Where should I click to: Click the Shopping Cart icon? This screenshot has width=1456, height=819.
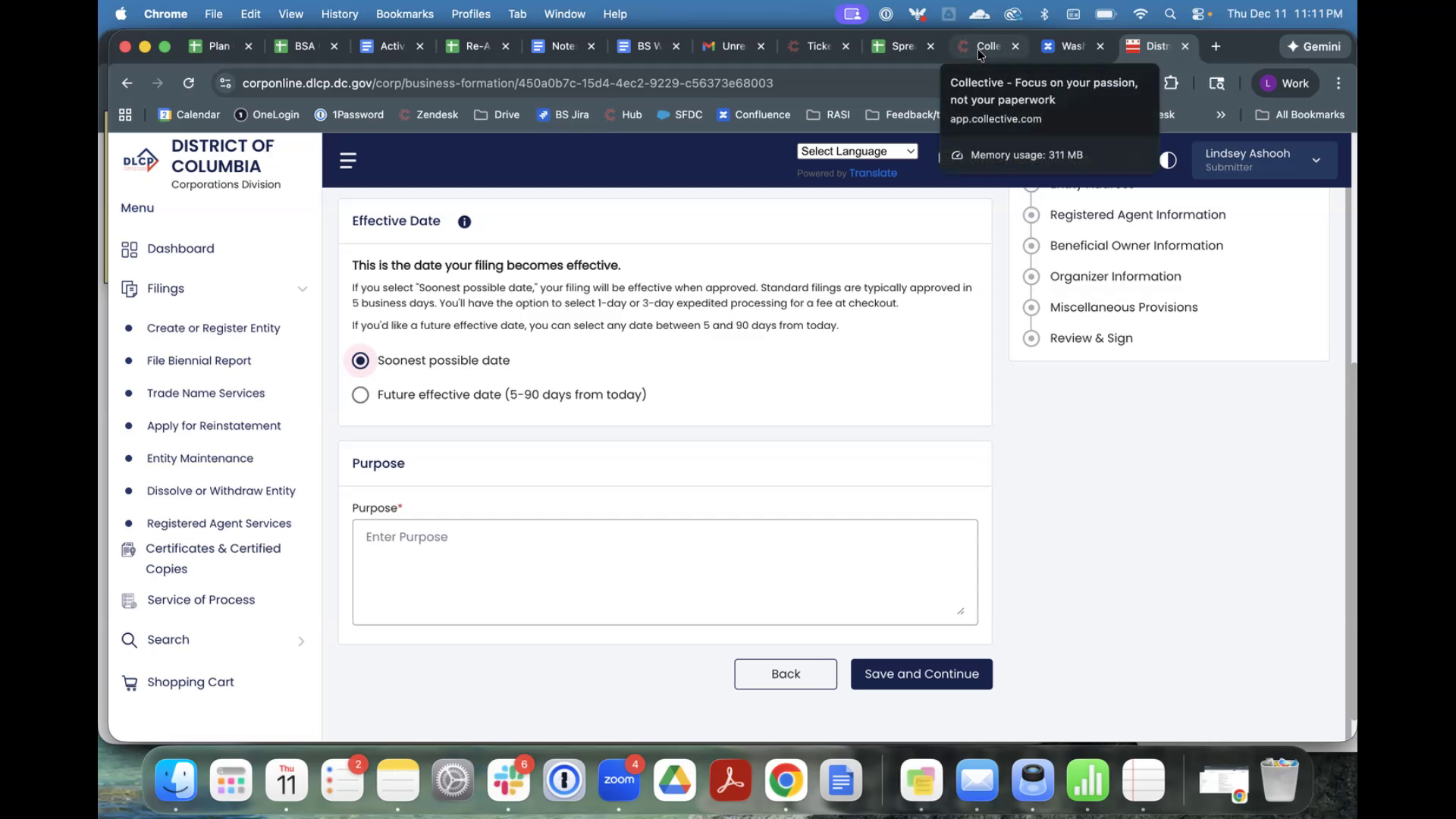click(130, 682)
